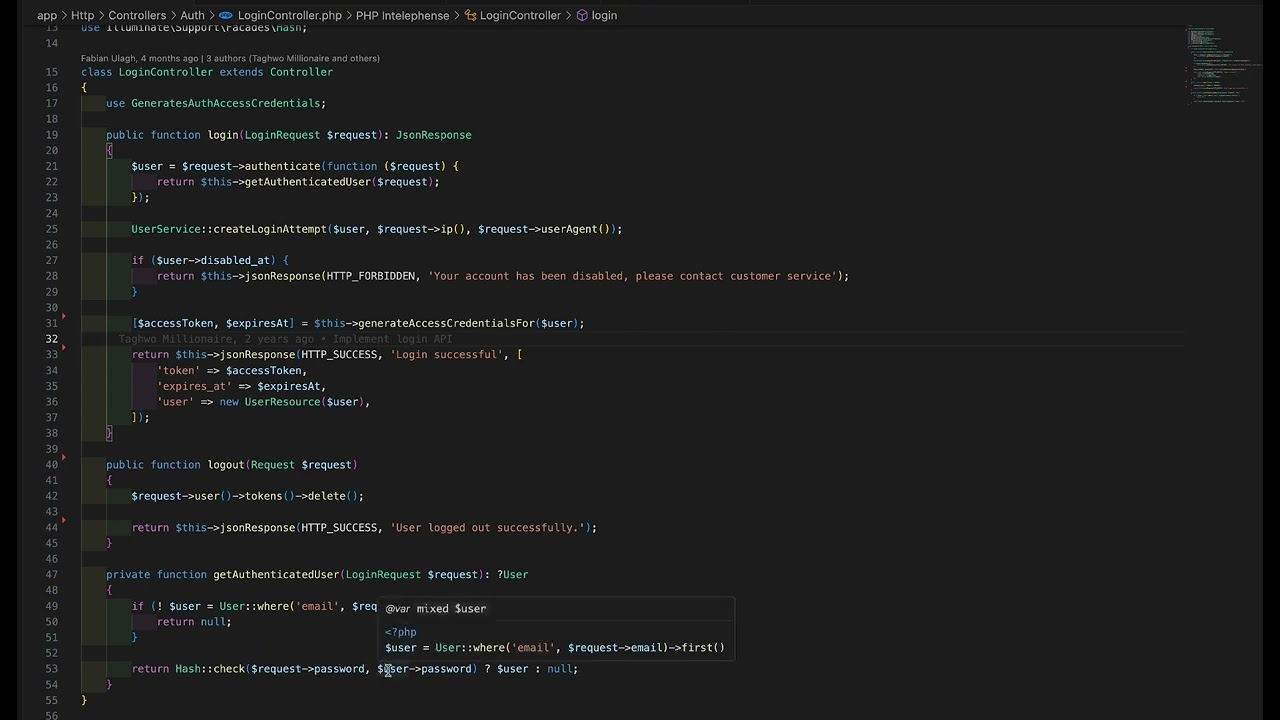Click gutter change marker on line 39
The width and height of the screenshot is (1280, 720).
[x=64, y=458]
